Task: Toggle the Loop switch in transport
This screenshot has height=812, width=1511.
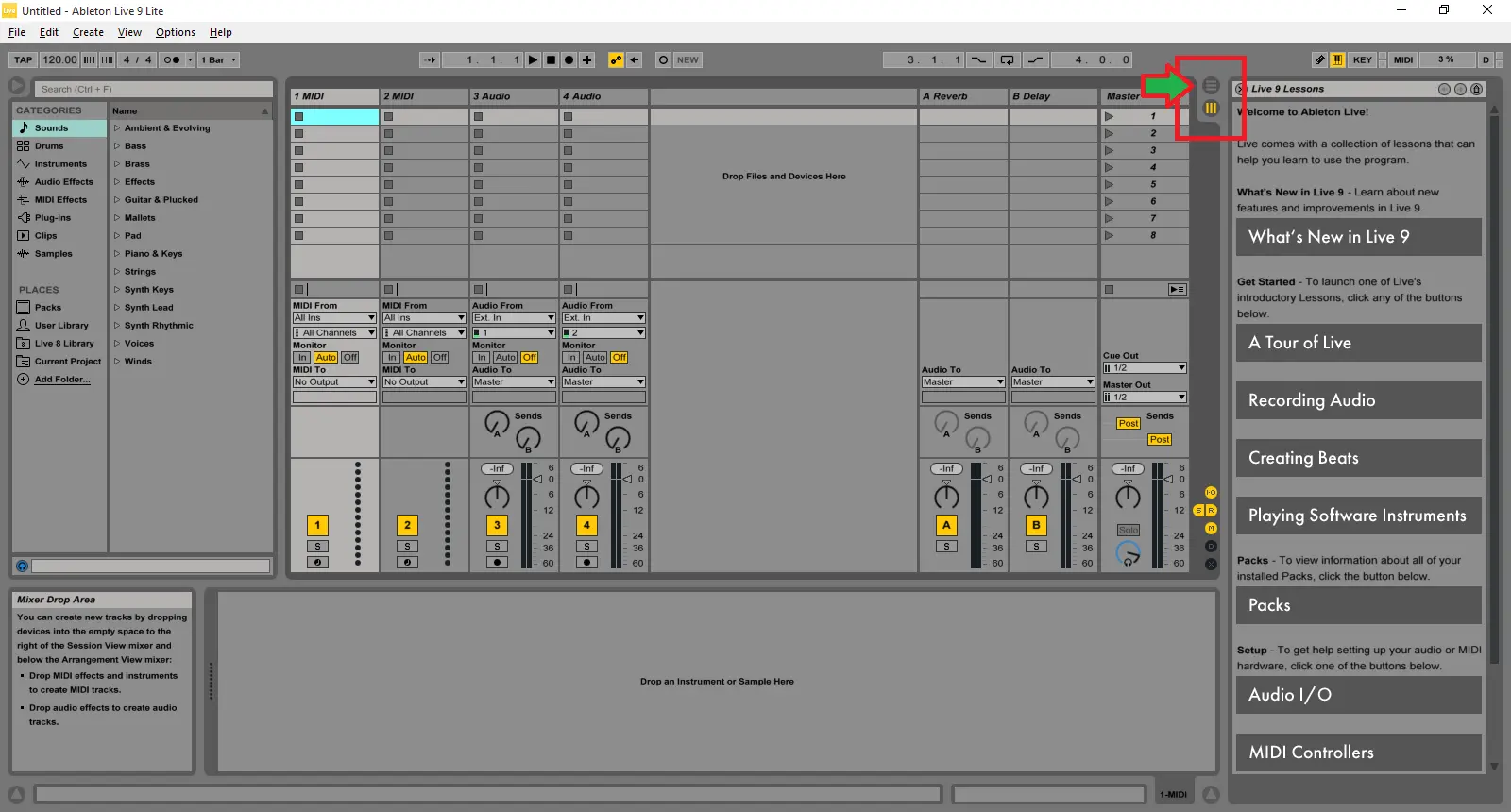Action: [x=1008, y=59]
